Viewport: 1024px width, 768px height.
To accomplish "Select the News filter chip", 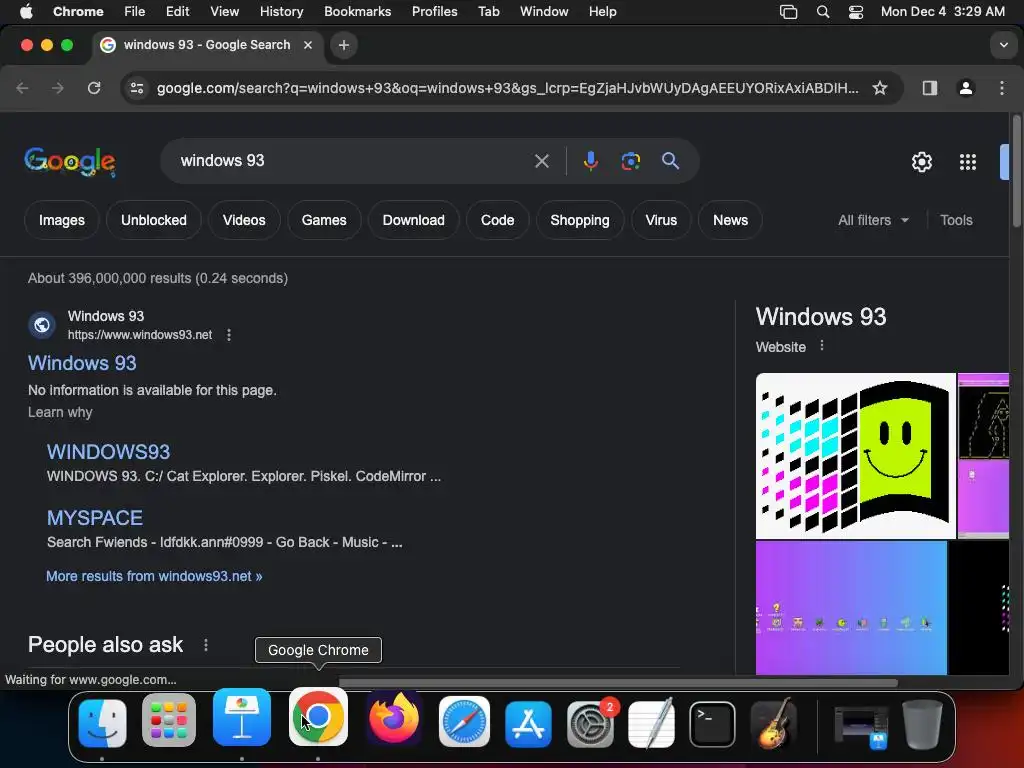I will point(730,221).
